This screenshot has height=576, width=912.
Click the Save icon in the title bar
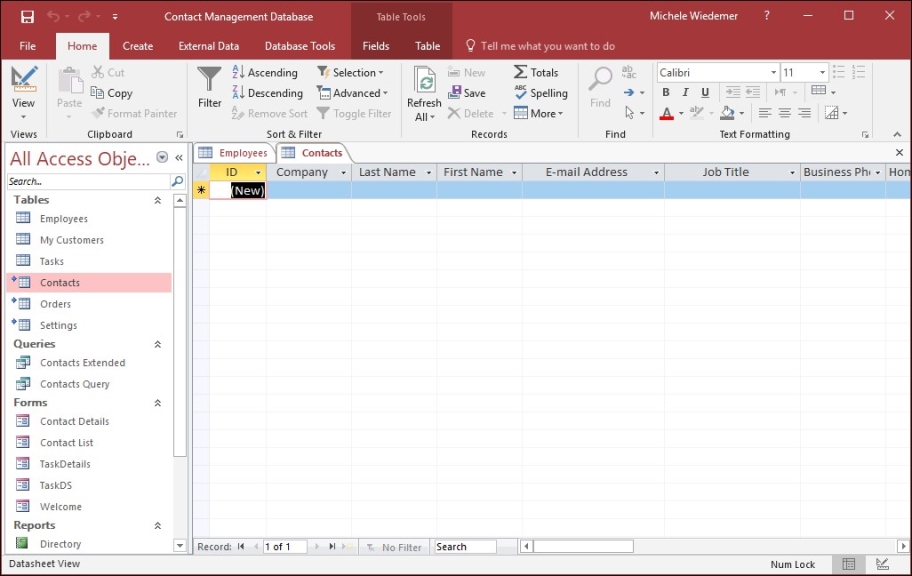[27, 17]
